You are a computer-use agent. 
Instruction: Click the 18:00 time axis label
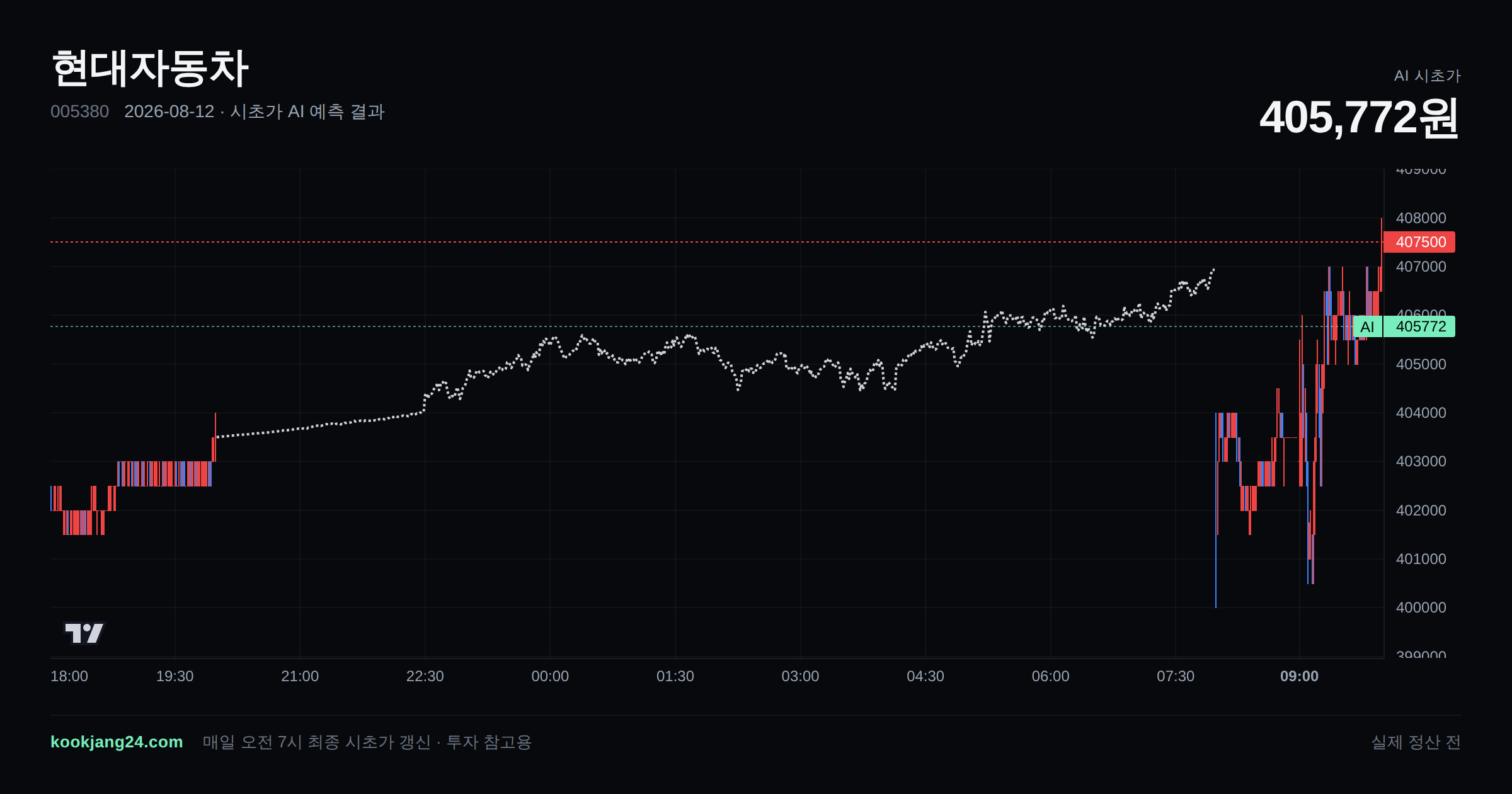click(x=69, y=676)
